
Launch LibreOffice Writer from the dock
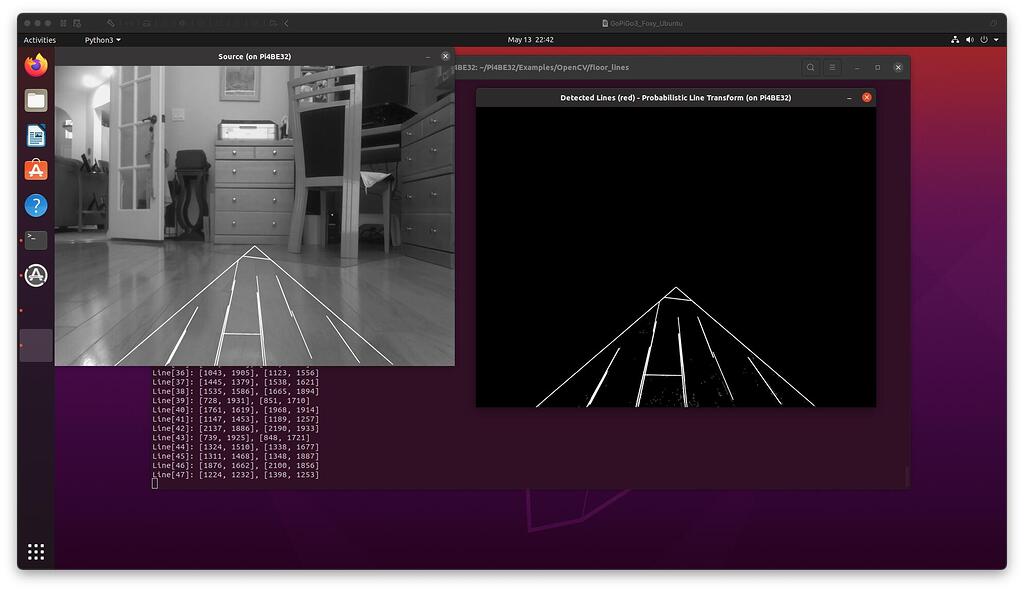point(36,135)
